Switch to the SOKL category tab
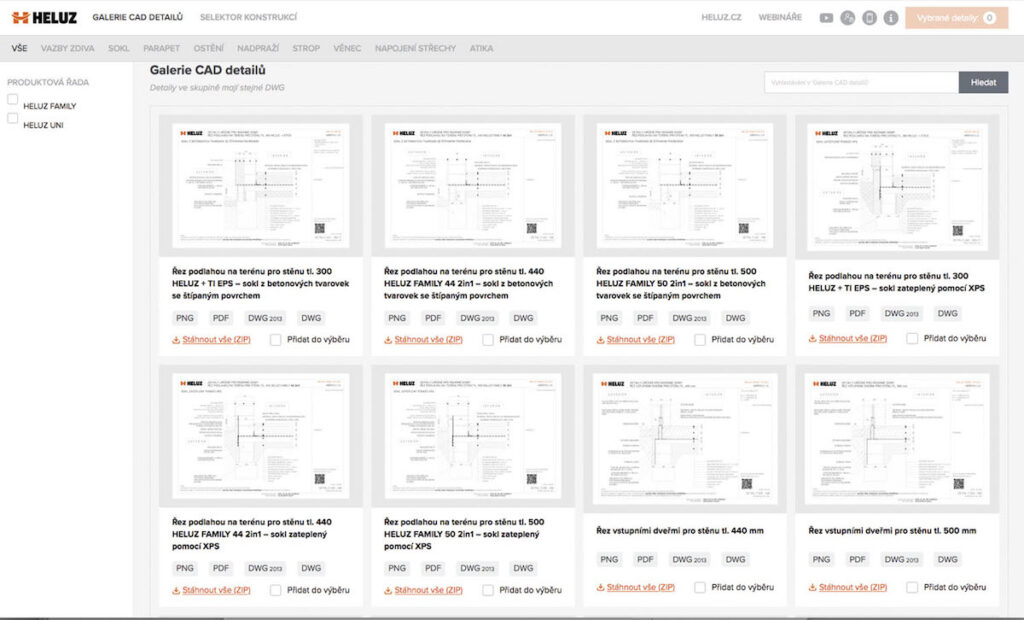Screen dimensions: 1024x620 [x=118, y=48]
